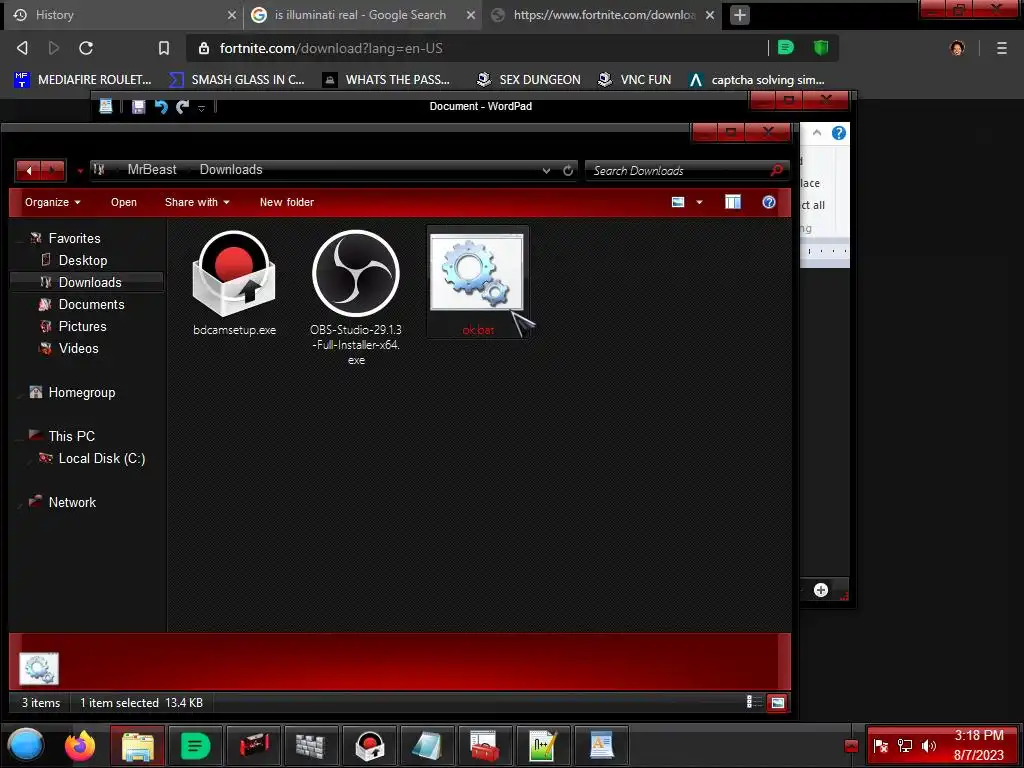Open the view options dropdown arrow

[699, 202]
